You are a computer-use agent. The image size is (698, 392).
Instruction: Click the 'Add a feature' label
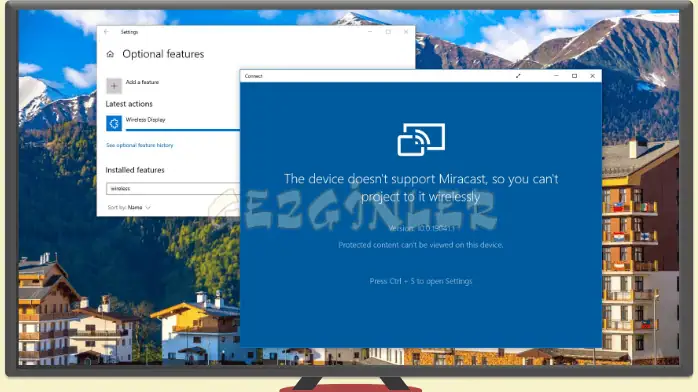[x=142, y=82]
